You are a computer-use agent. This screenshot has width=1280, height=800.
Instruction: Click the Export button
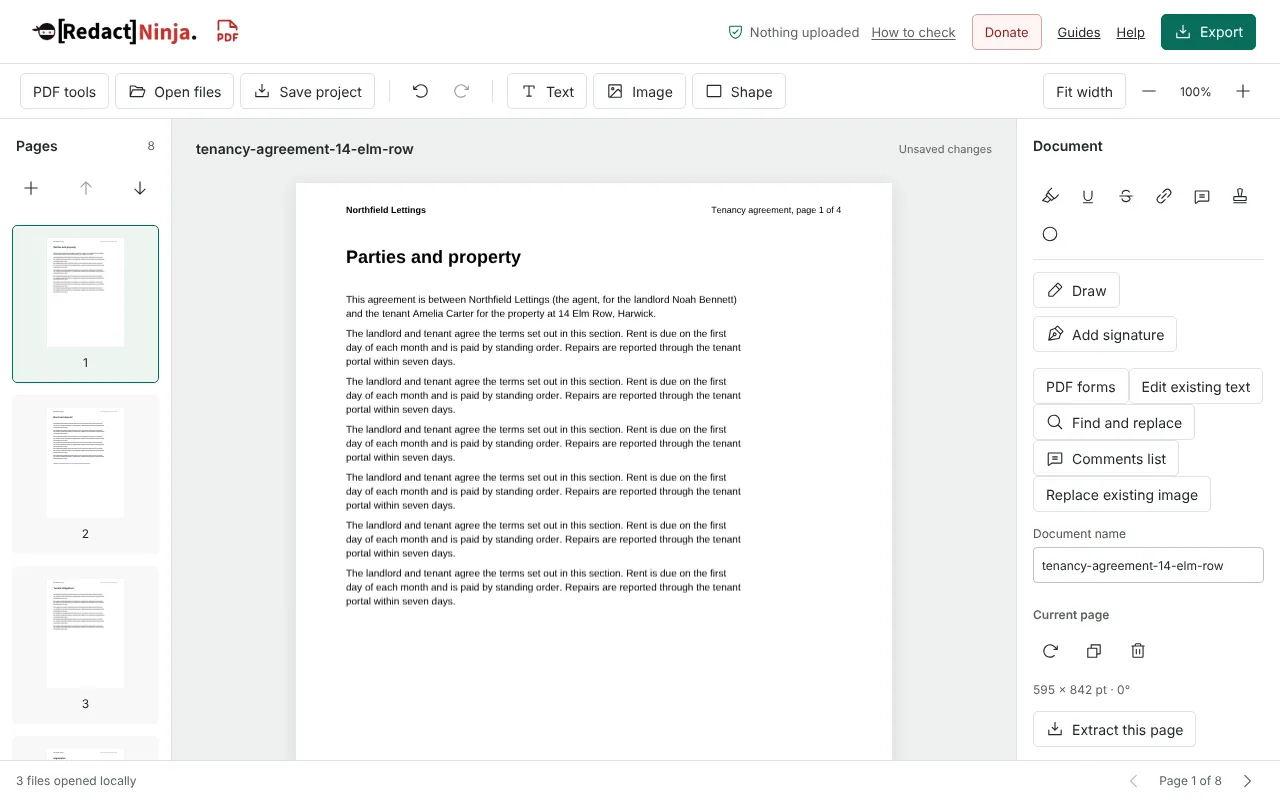coord(1208,32)
